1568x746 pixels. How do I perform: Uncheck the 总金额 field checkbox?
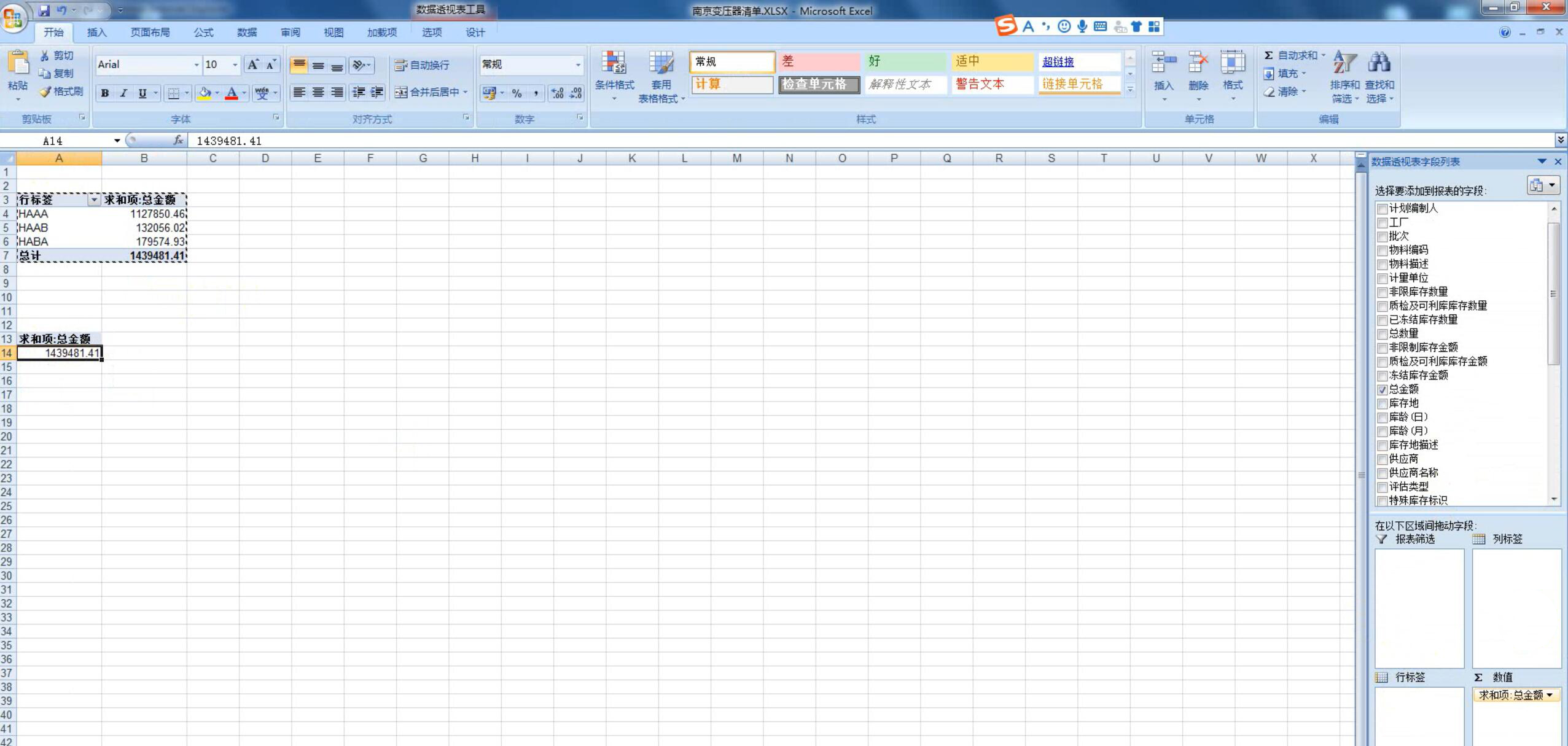pos(1382,390)
